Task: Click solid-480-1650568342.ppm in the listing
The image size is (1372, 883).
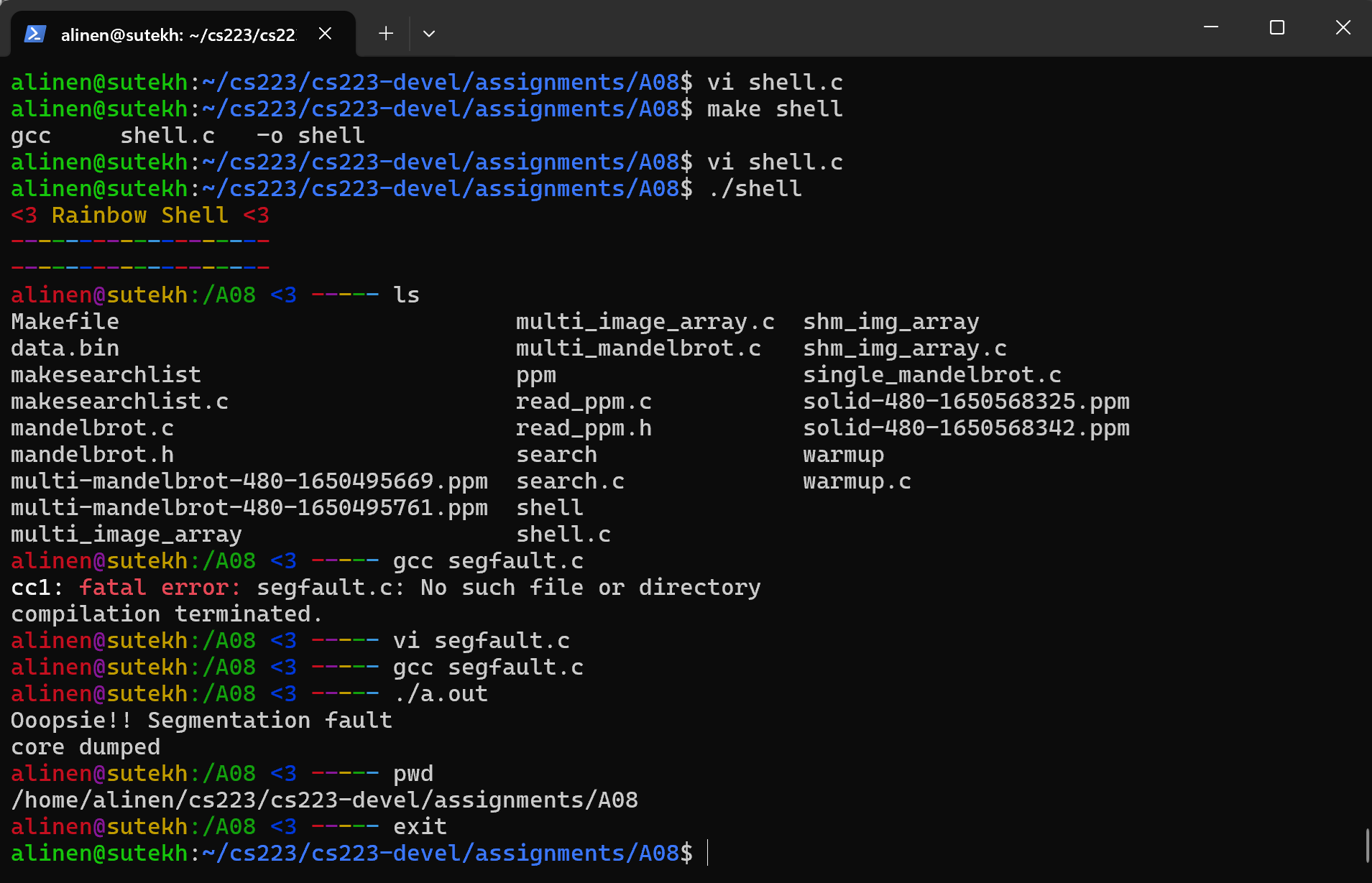Action: click(x=966, y=428)
